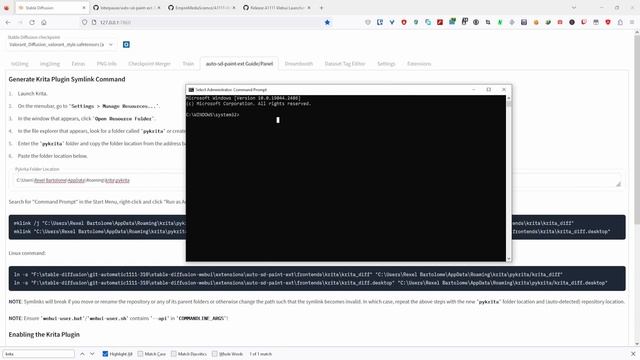Open the list all tabs dropdown arrow
The height and width of the screenshot is (360, 640).
point(573,8)
